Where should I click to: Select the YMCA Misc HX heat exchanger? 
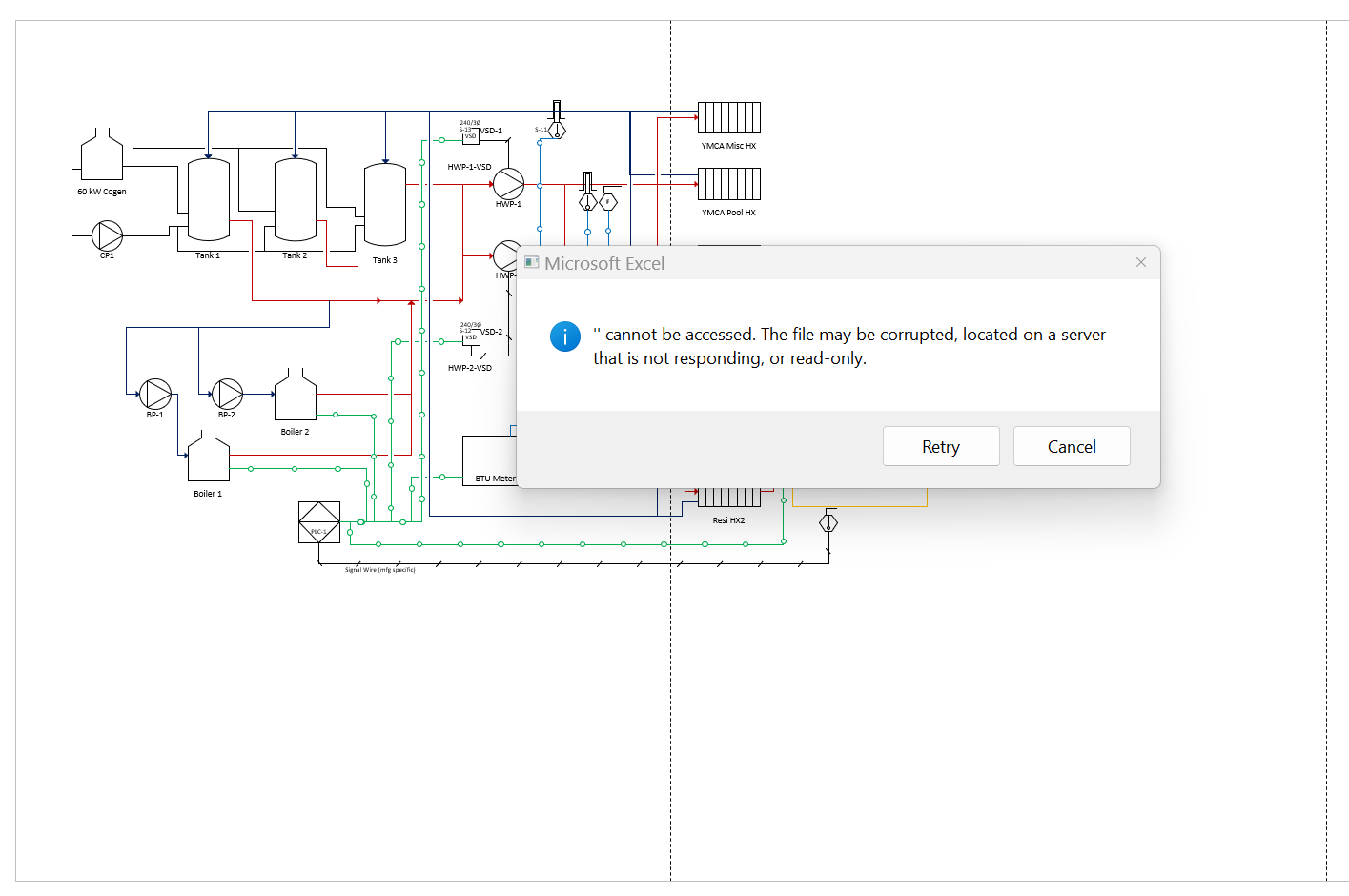729,116
